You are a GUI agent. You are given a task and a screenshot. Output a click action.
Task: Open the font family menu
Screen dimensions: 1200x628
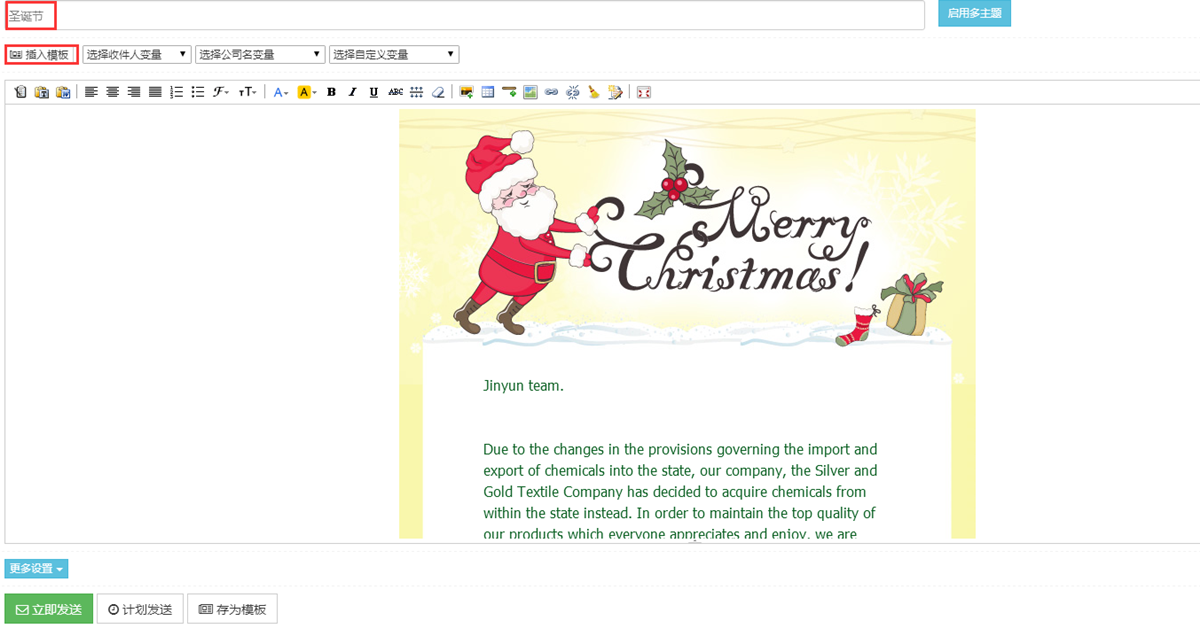pyautogui.click(x=220, y=92)
